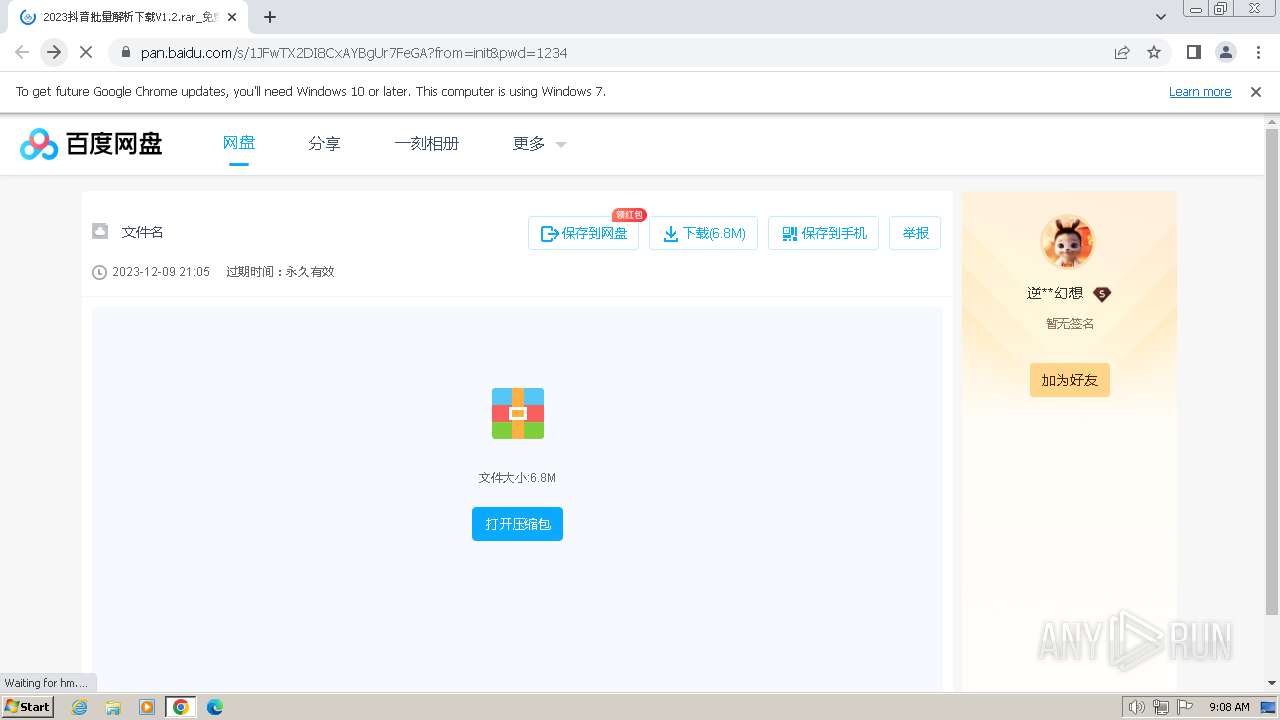Click the Baidu Netdisk logo
Screen dimensions: 1280x720
(91, 144)
